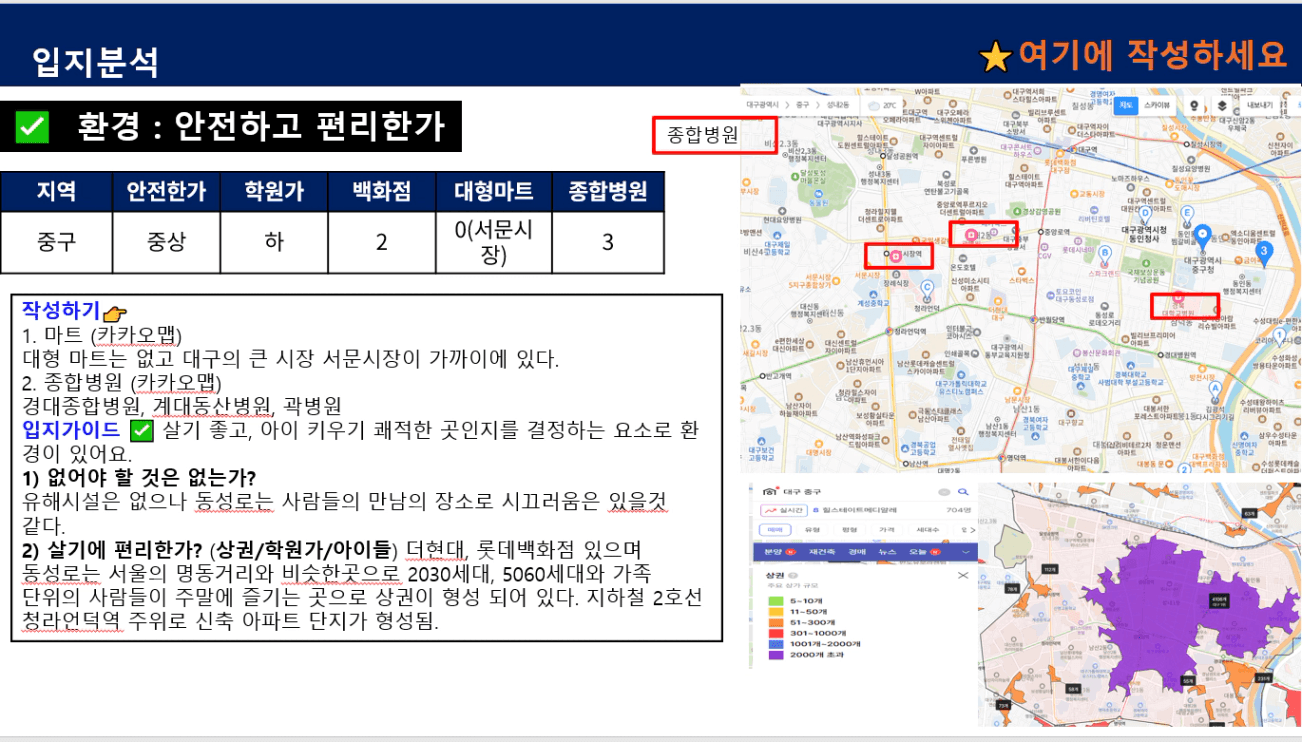Open the map layers icon
This screenshot has width=1302, height=742.
coord(1222,105)
